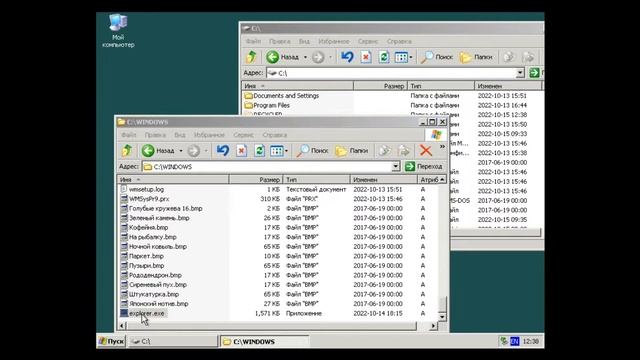Click green arrows page icon in C:\WINDOWS toolbar
The width and height of the screenshot is (640, 360).
(259, 151)
